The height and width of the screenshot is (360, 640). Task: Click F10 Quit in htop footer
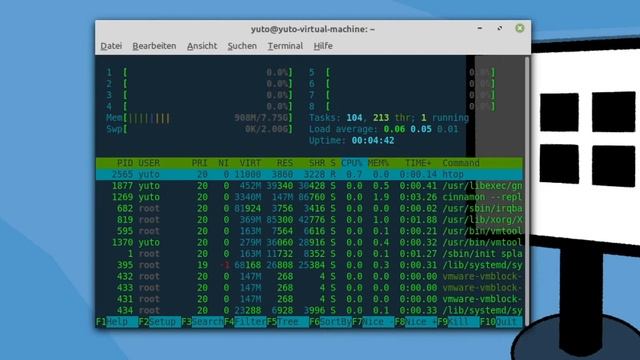pos(501,322)
